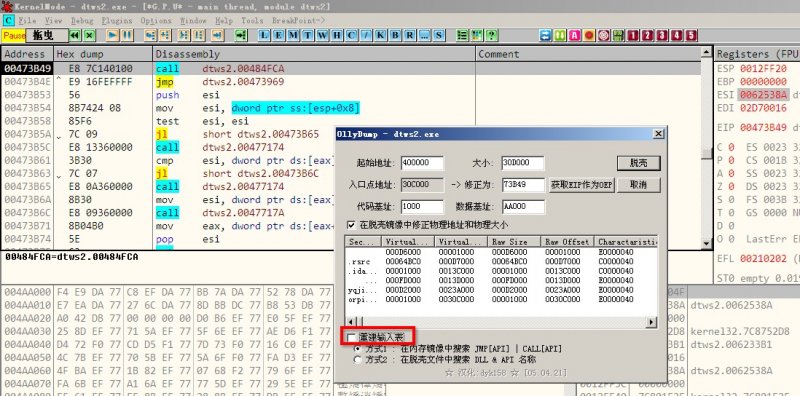Image resolution: width=800 pixels, height=396 pixels.
Task: Open the Tools menu
Action: click(252, 20)
